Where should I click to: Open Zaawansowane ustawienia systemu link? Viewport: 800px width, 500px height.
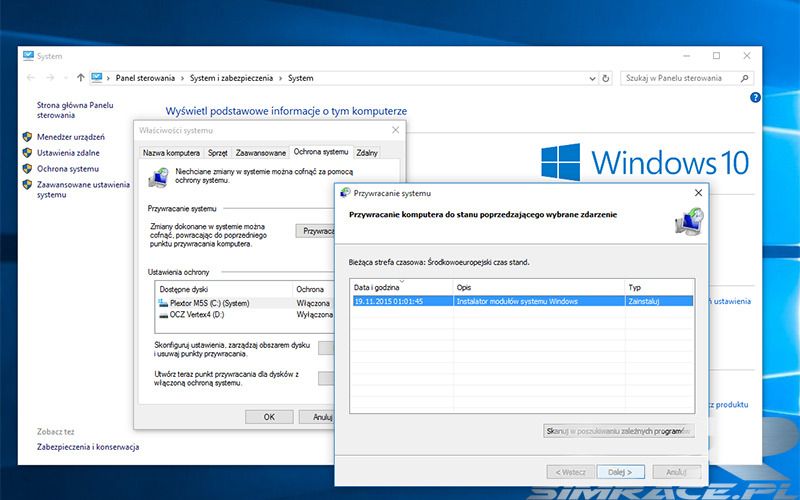tap(83, 190)
